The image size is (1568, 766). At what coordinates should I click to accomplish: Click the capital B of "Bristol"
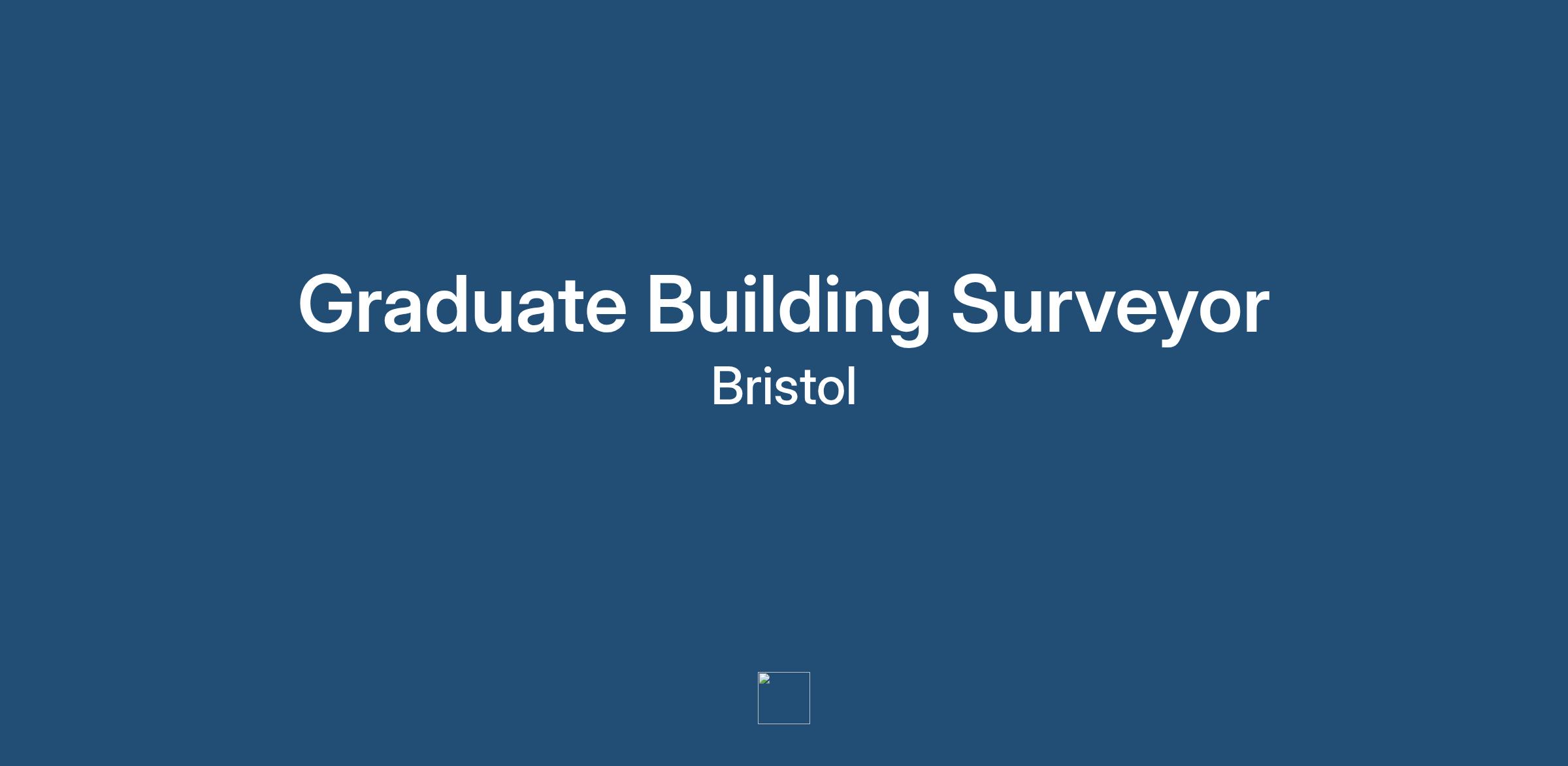pos(727,387)
